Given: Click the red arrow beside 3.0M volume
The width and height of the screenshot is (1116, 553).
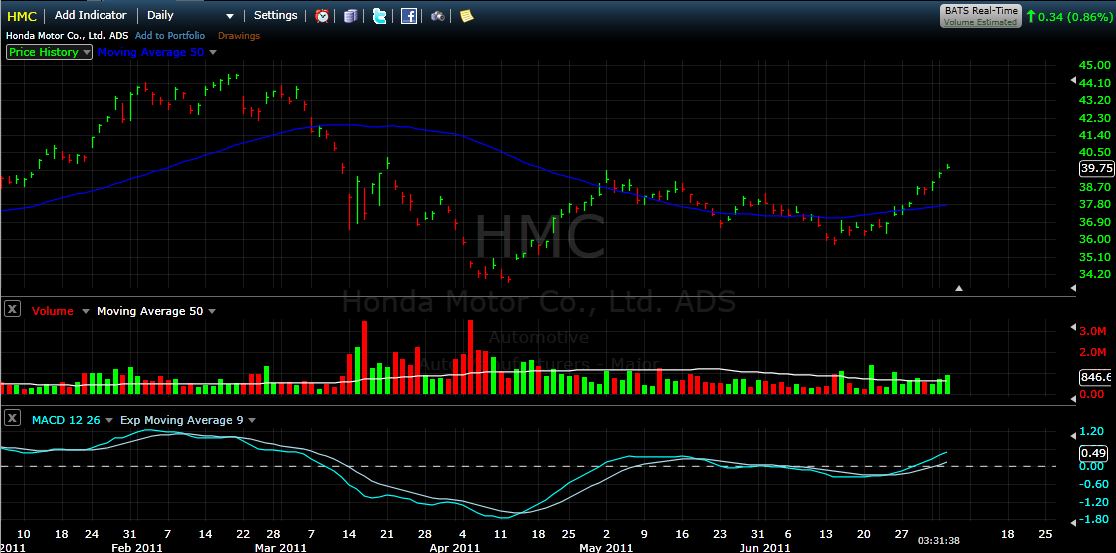Looking at the screenshot, I should (x=1074, y=328).
